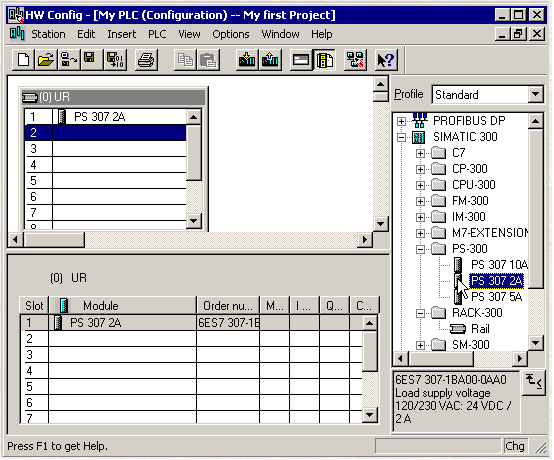554x460 pixels.
Task: Print the hardware configuration
Action: 146,60
